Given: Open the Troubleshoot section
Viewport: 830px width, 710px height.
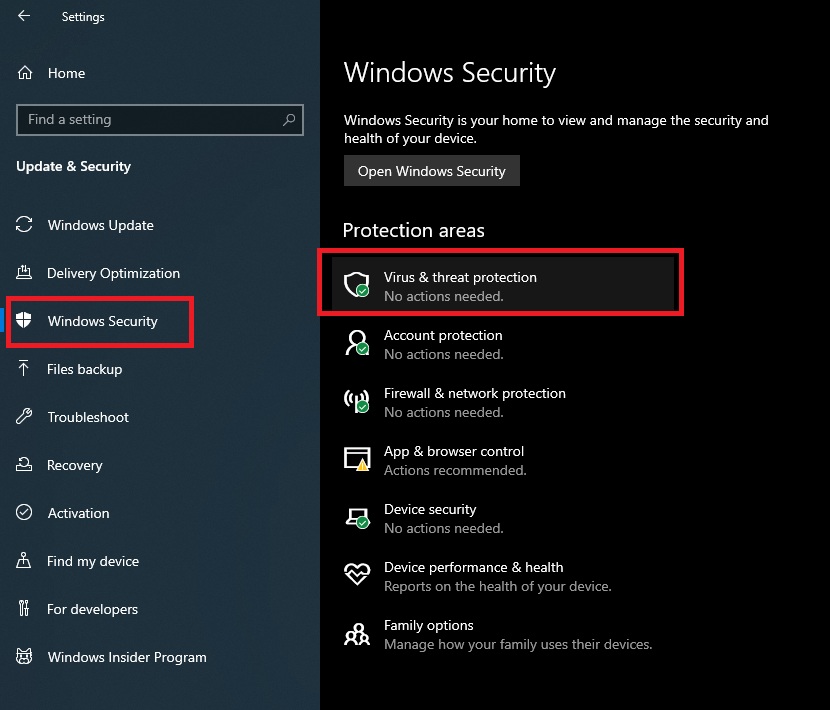Looking at the screenshot, I should (x=88, y=417).
